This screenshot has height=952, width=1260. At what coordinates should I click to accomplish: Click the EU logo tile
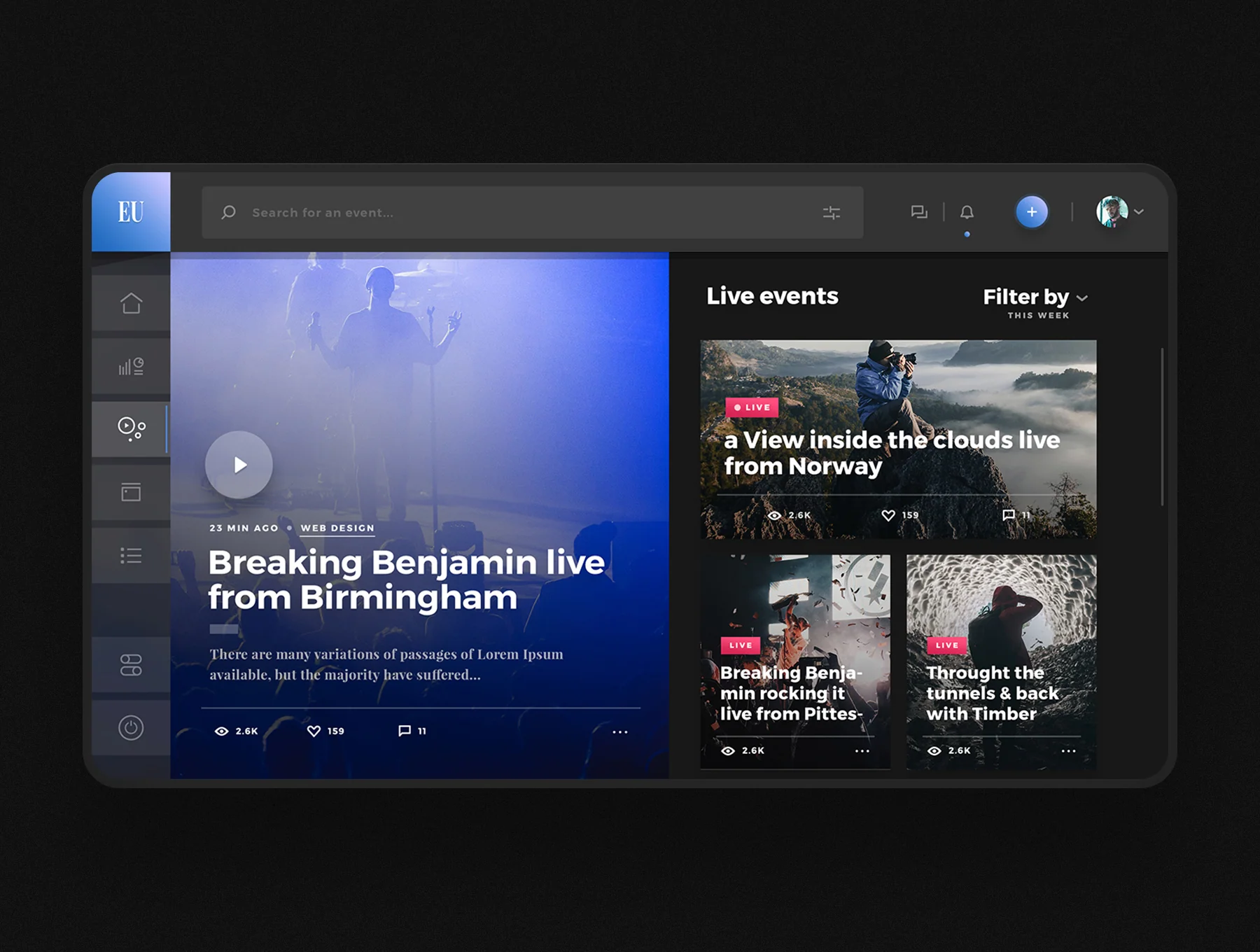click(131, 211)
